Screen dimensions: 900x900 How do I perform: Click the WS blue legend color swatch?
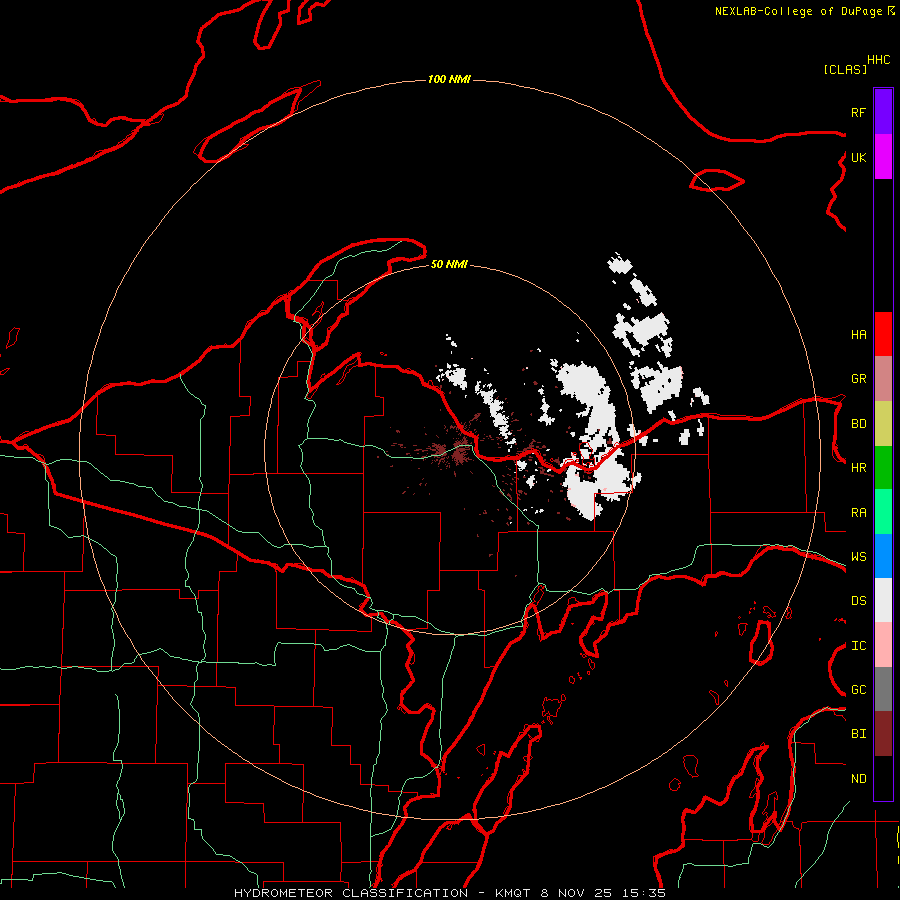coord(883,556)
